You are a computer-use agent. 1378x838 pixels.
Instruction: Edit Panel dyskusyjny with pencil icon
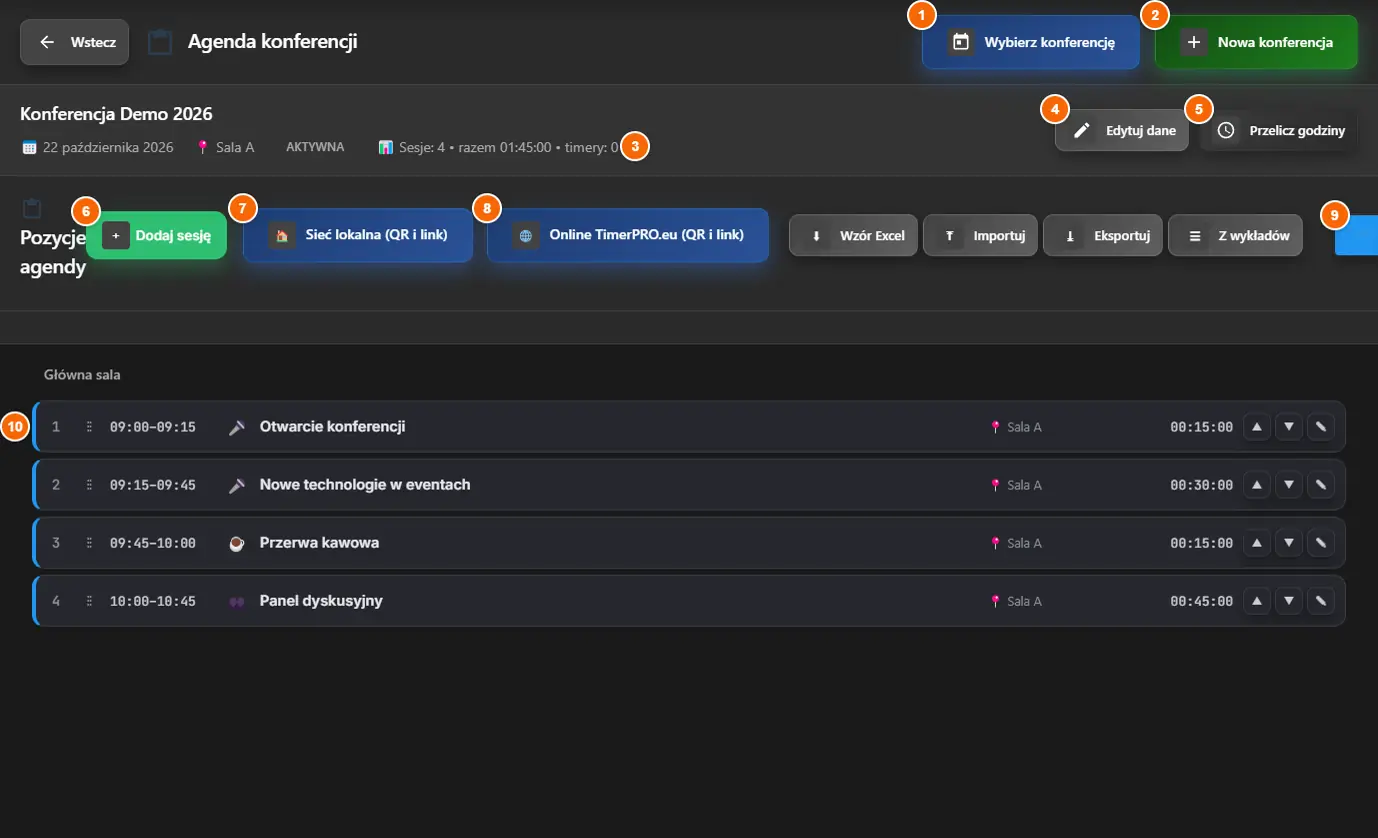pos(1321,601)
